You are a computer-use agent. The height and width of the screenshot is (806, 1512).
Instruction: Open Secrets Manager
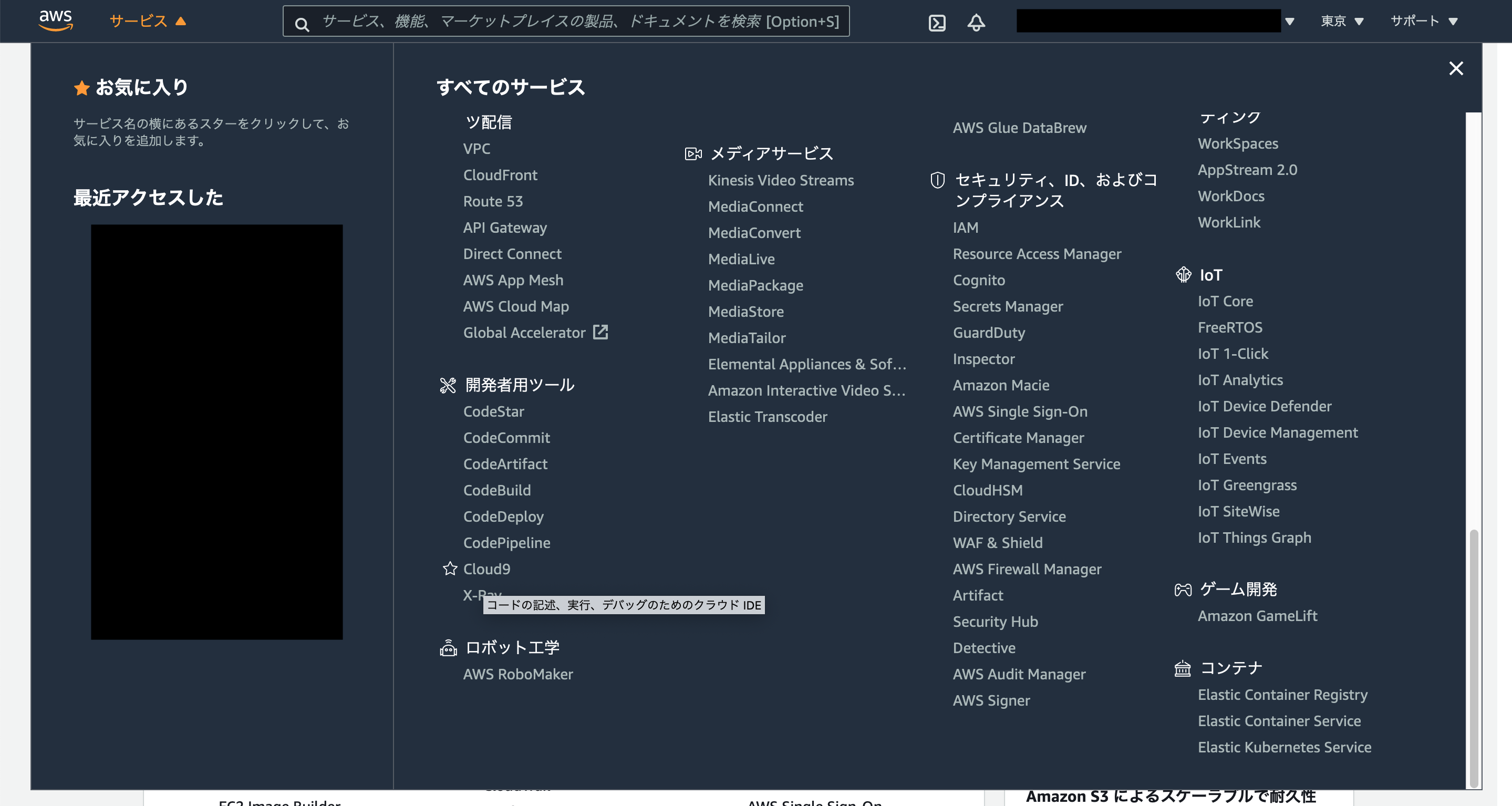(x=1007, y=306)
